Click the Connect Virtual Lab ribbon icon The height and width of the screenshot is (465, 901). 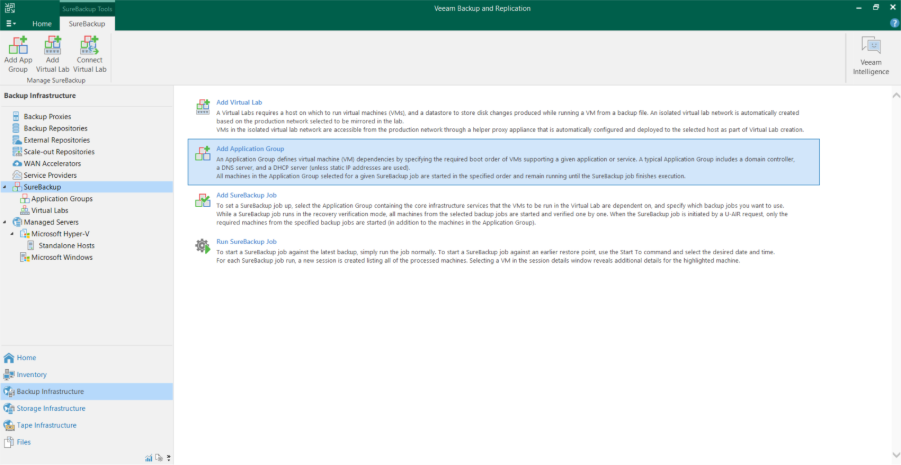[x=89, y=46]
